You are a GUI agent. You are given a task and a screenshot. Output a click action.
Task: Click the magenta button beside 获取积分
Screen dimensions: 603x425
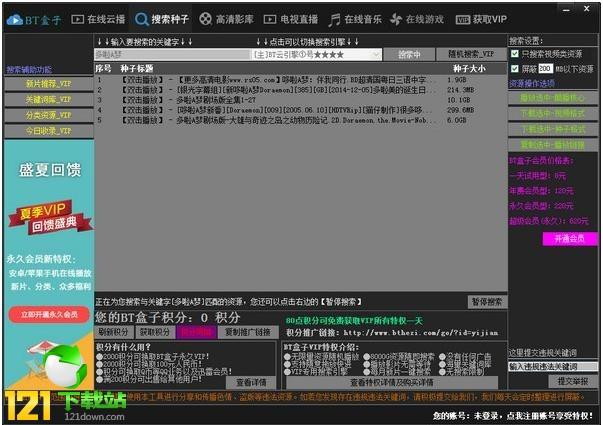pos(196,332)
